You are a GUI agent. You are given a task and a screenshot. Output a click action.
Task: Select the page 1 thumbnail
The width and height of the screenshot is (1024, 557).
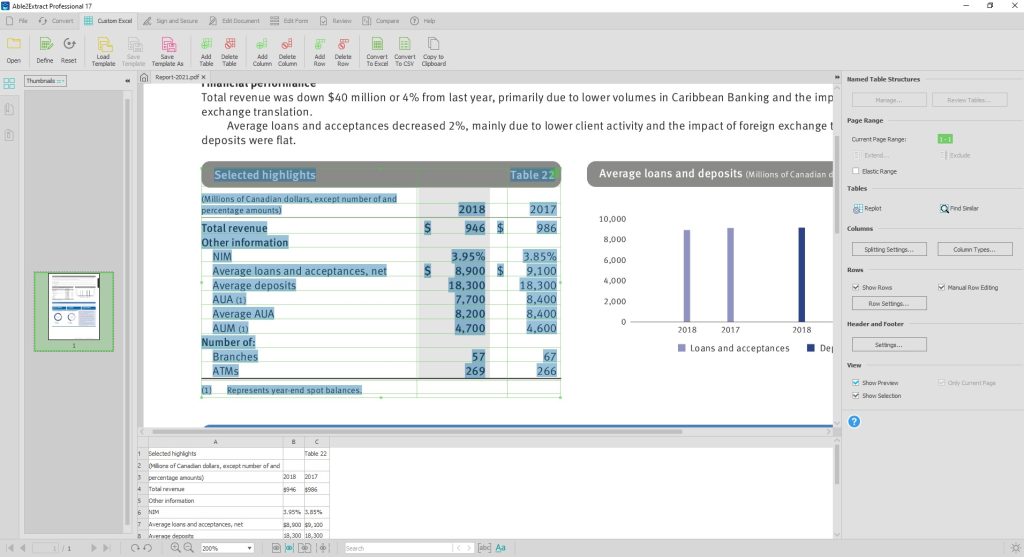click(74, 307)
